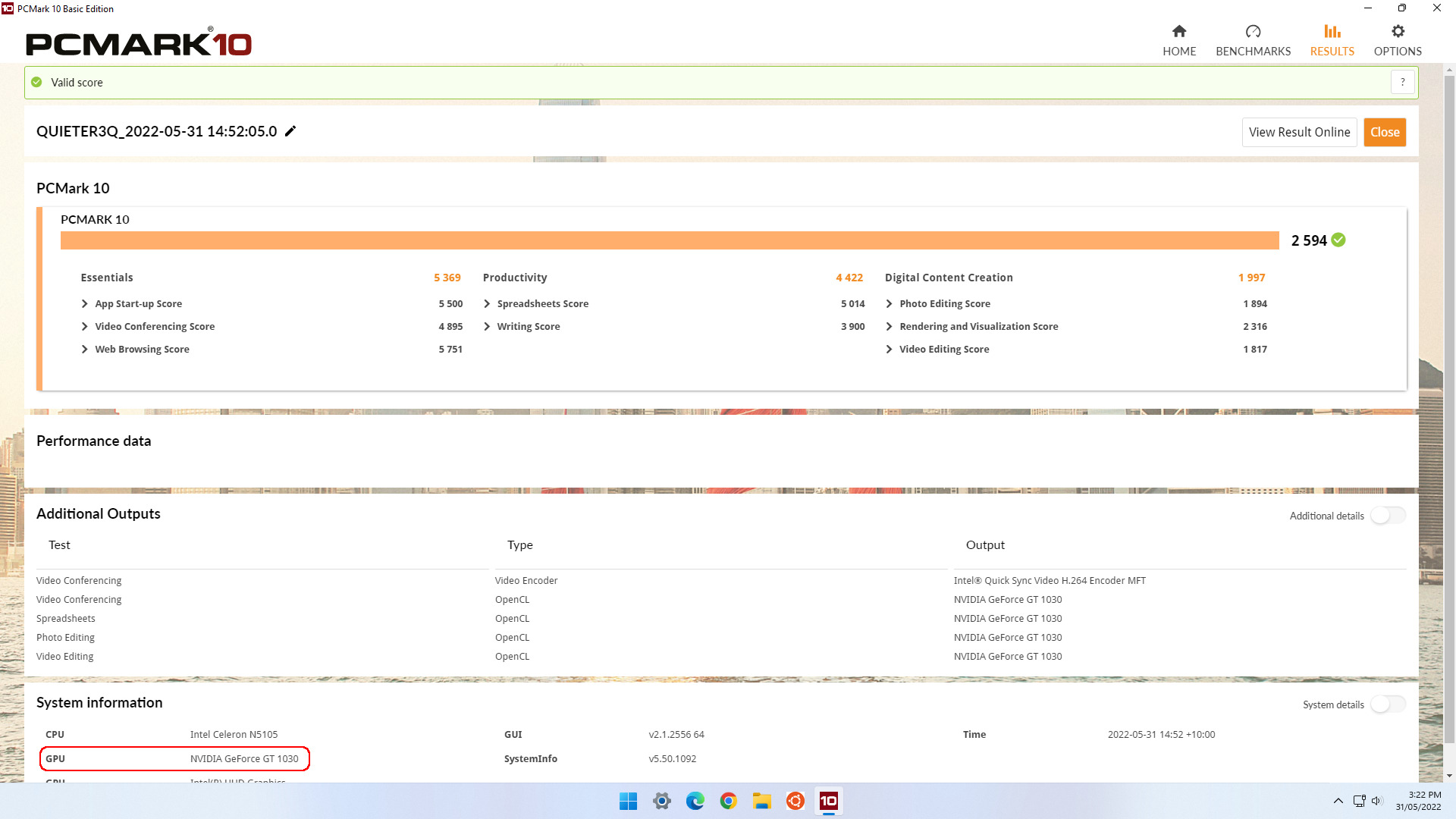
Task: Click the valid score help question mark
Action: coord(1402,82)
